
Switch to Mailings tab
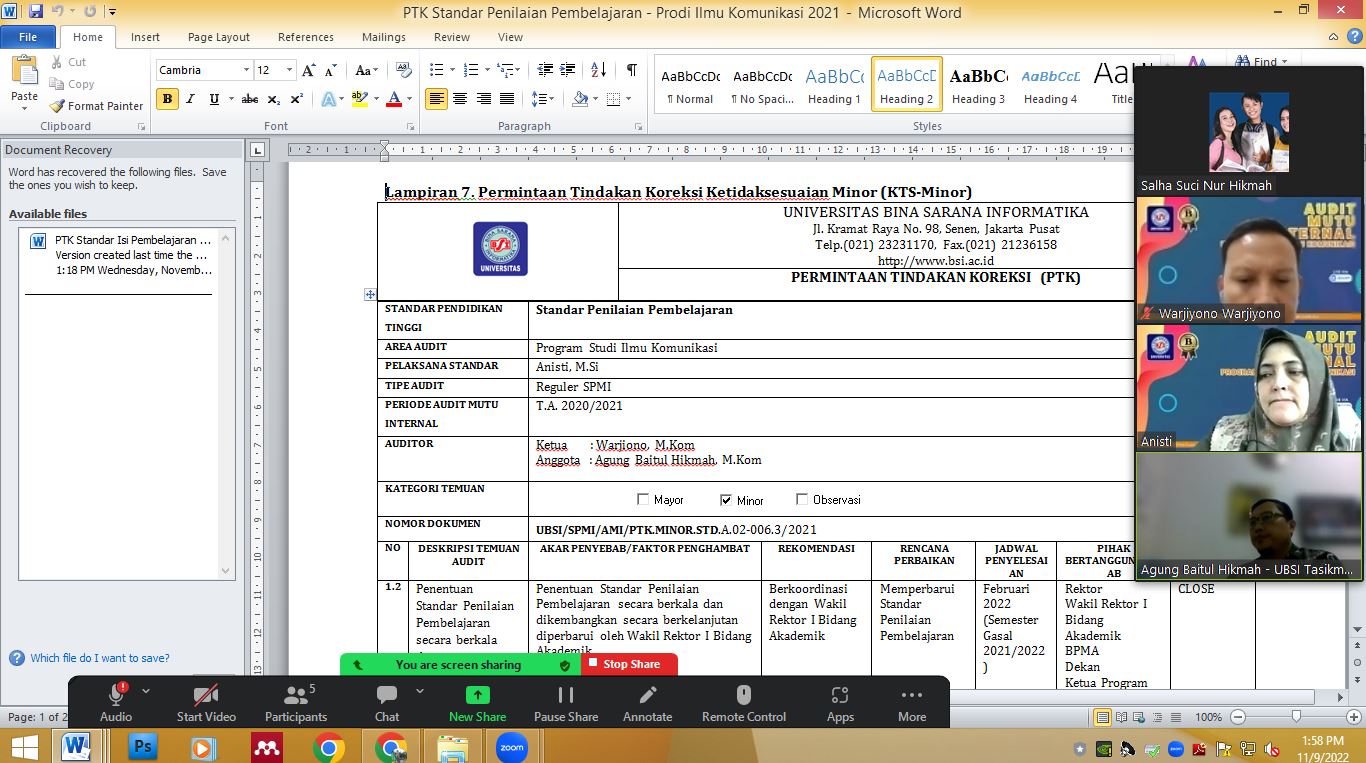pos(384,37)
